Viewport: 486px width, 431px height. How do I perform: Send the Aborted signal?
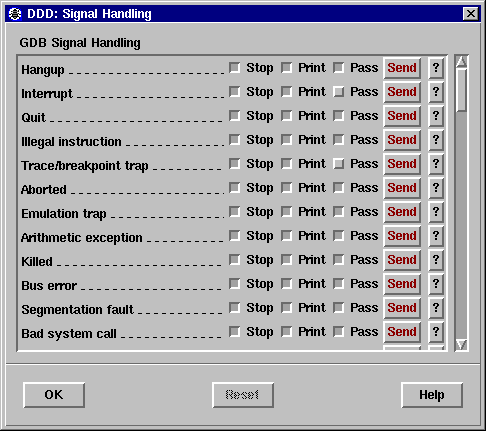(x=402, y=188)
